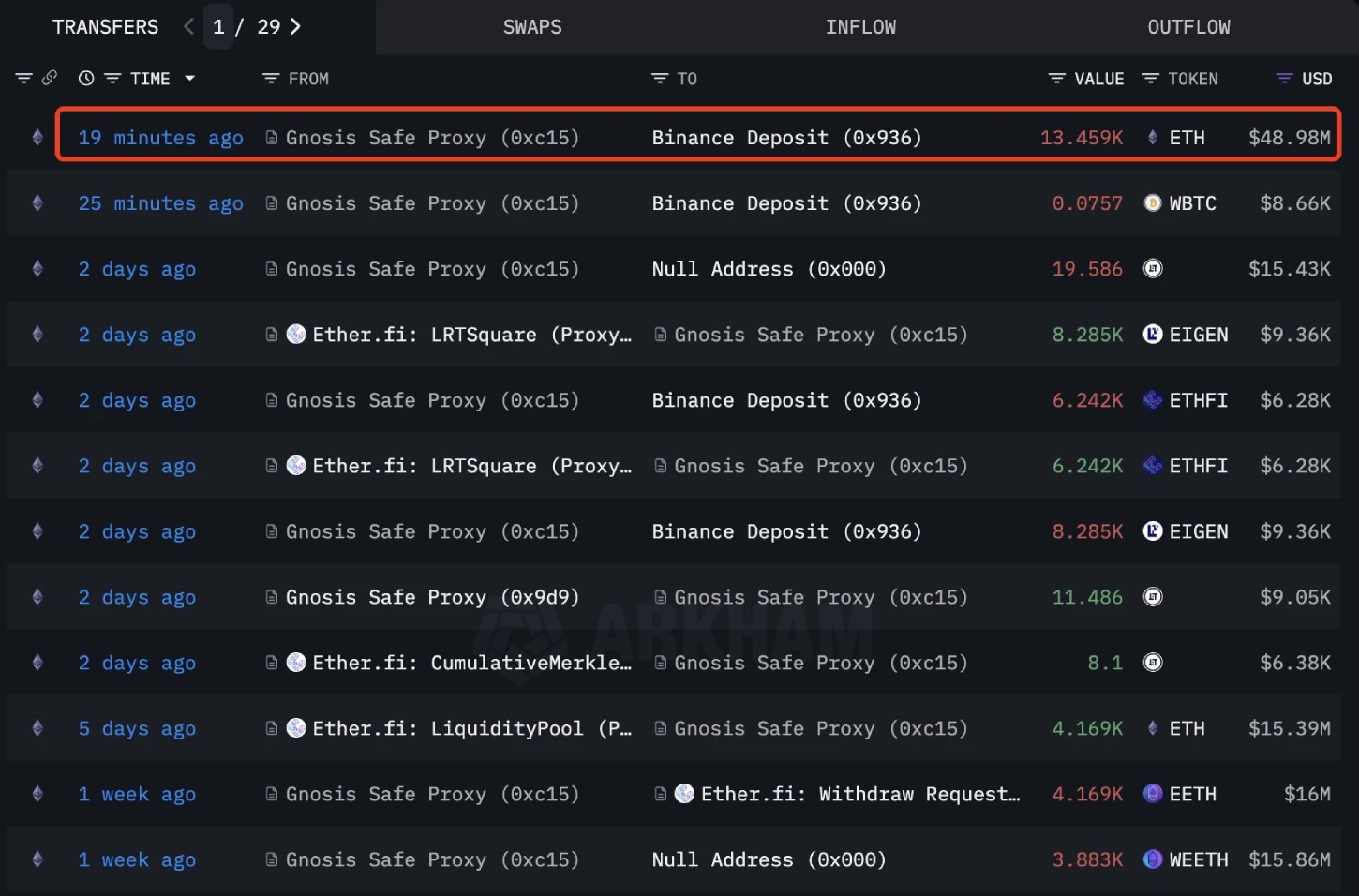Open the USD column filter
This screenshot has height=896, width=1359.
[x=1284, y=79]
